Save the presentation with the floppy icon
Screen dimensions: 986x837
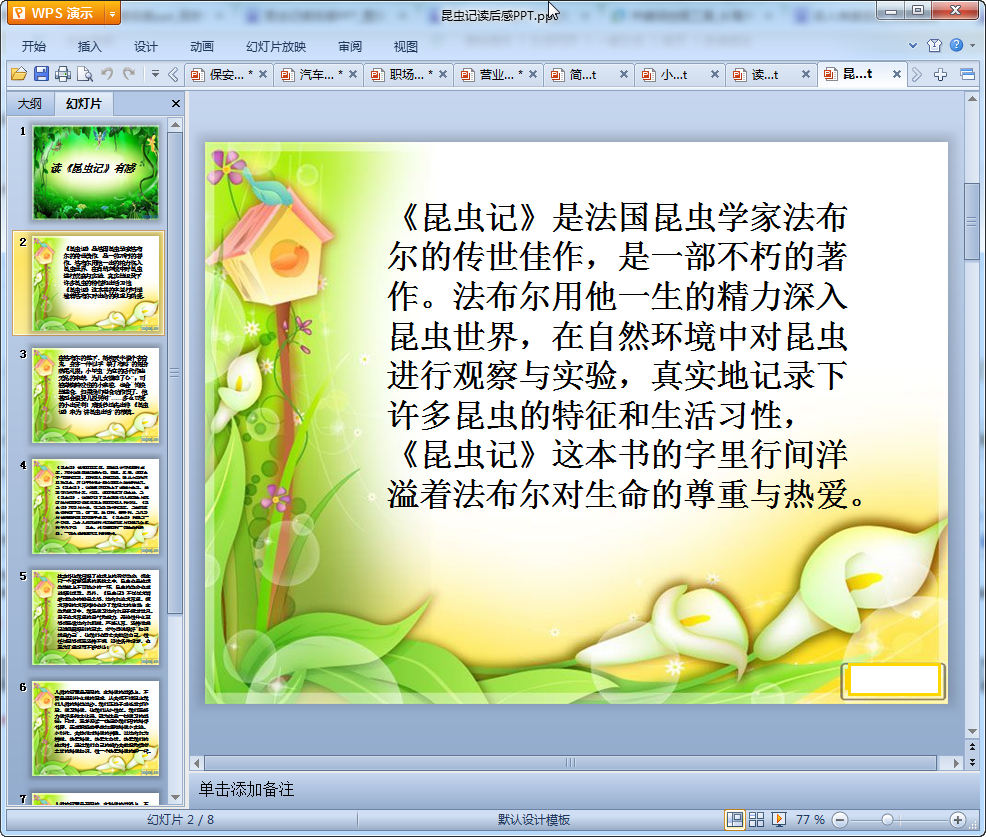(42, 74)
